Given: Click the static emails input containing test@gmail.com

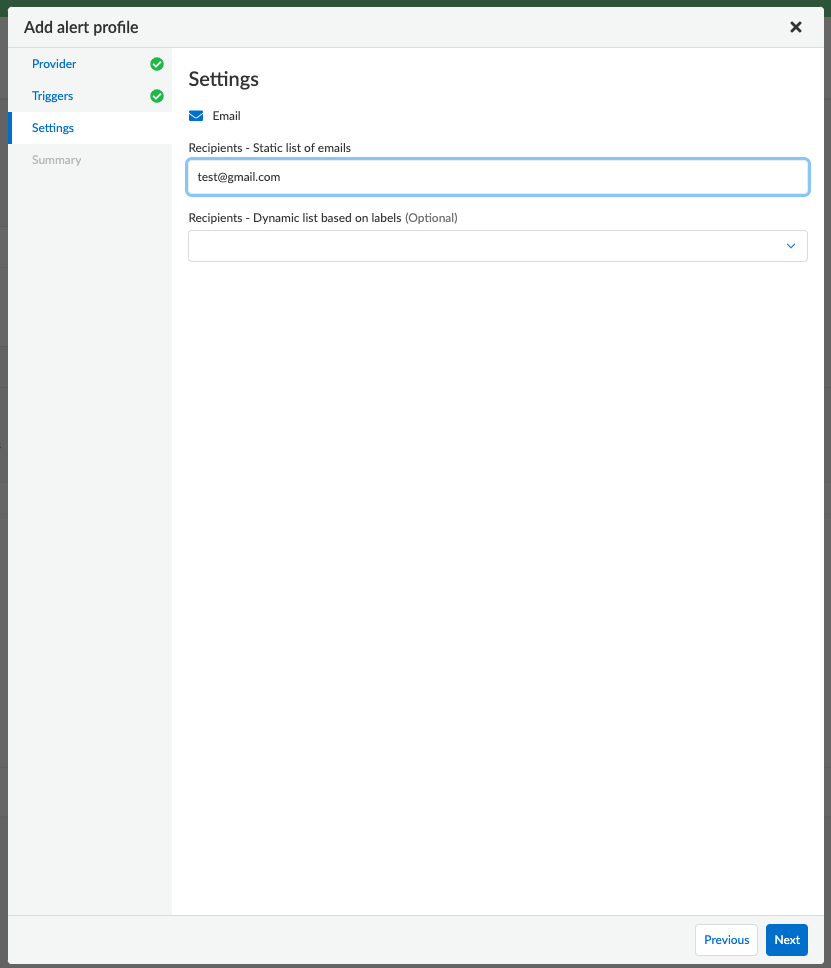Looking at the screenshot, I should point(497,177).
